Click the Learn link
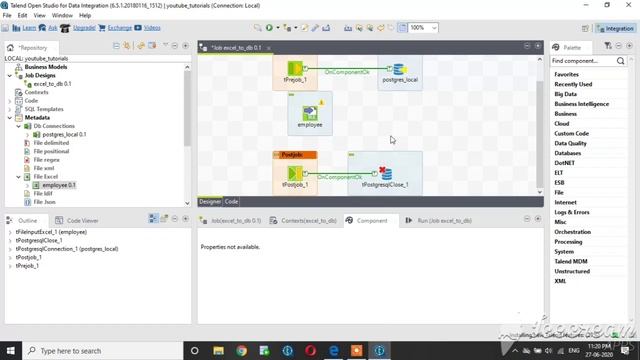 pyautogui.click(x=29, y=28)
